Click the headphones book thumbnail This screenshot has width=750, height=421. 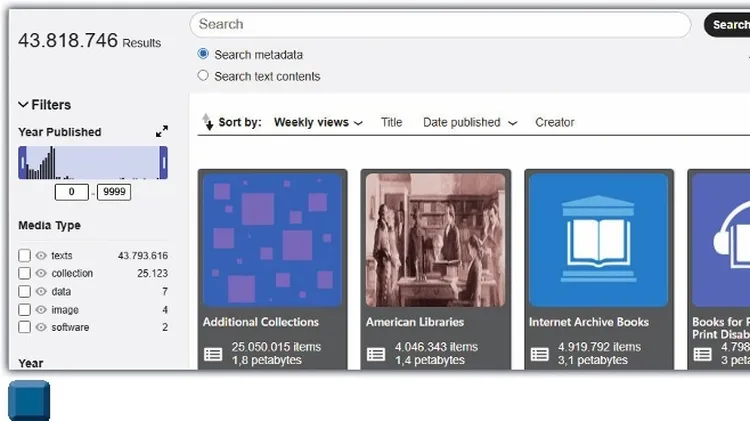[x=721, y=240]
